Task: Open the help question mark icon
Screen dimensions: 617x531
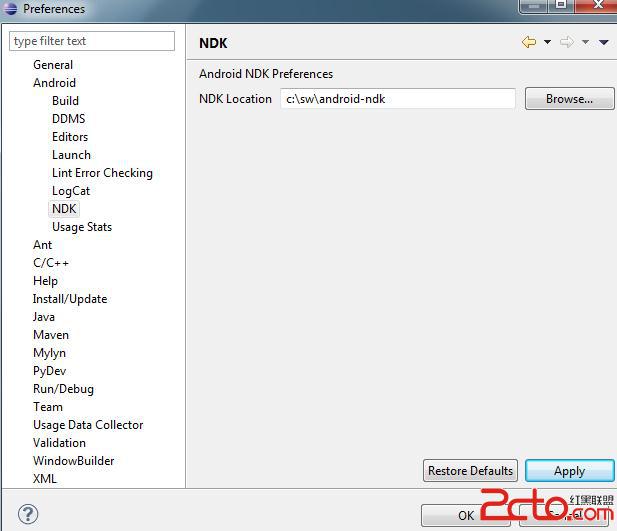Action: pyautogui.click(x=28, y=514)
